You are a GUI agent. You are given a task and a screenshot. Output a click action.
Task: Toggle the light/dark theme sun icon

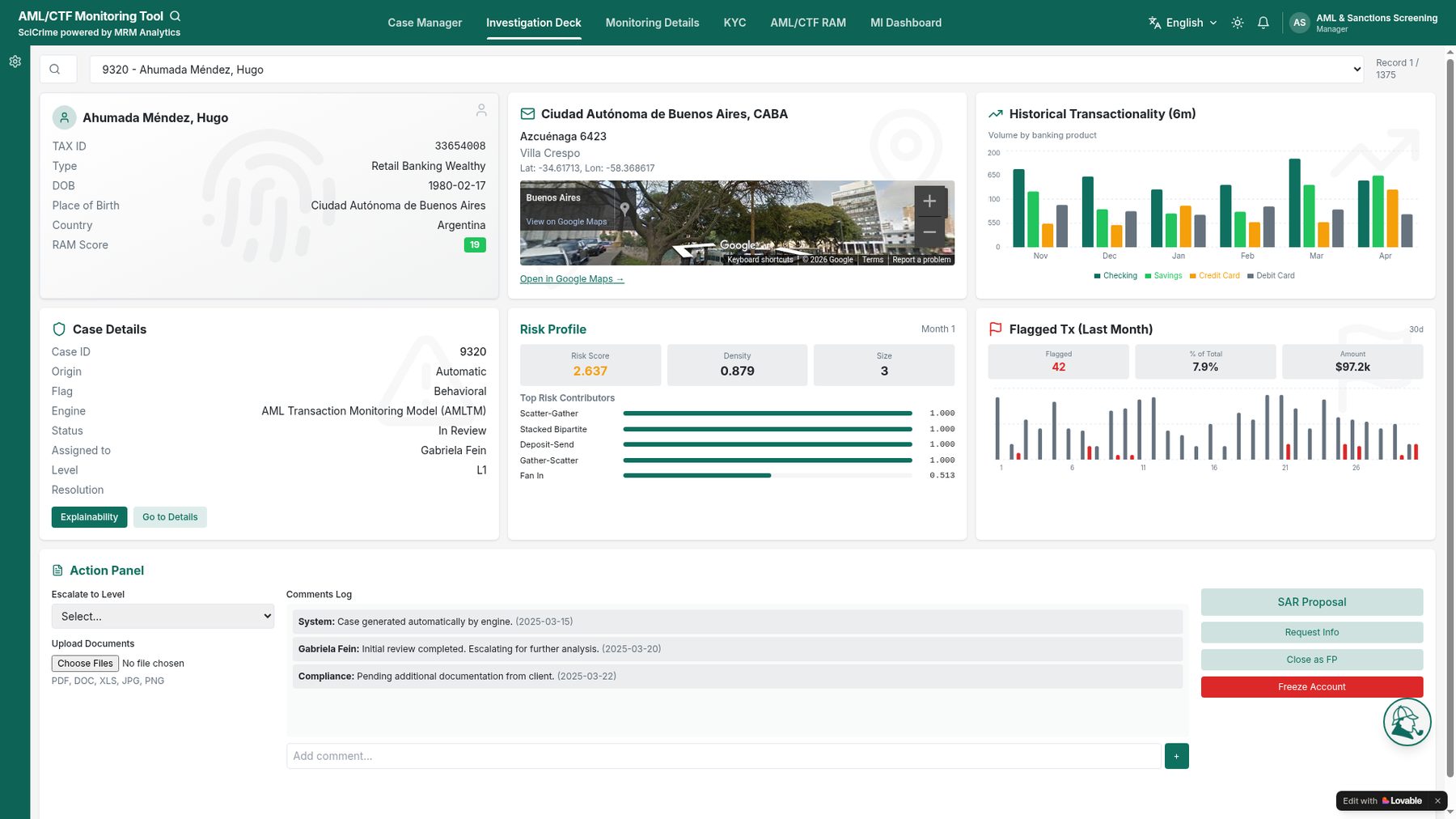pos(1238,23)
